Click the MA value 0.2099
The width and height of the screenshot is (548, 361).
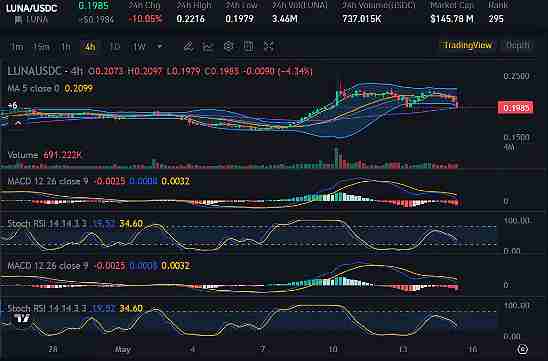pyautogui.click(x=79, y=88)
